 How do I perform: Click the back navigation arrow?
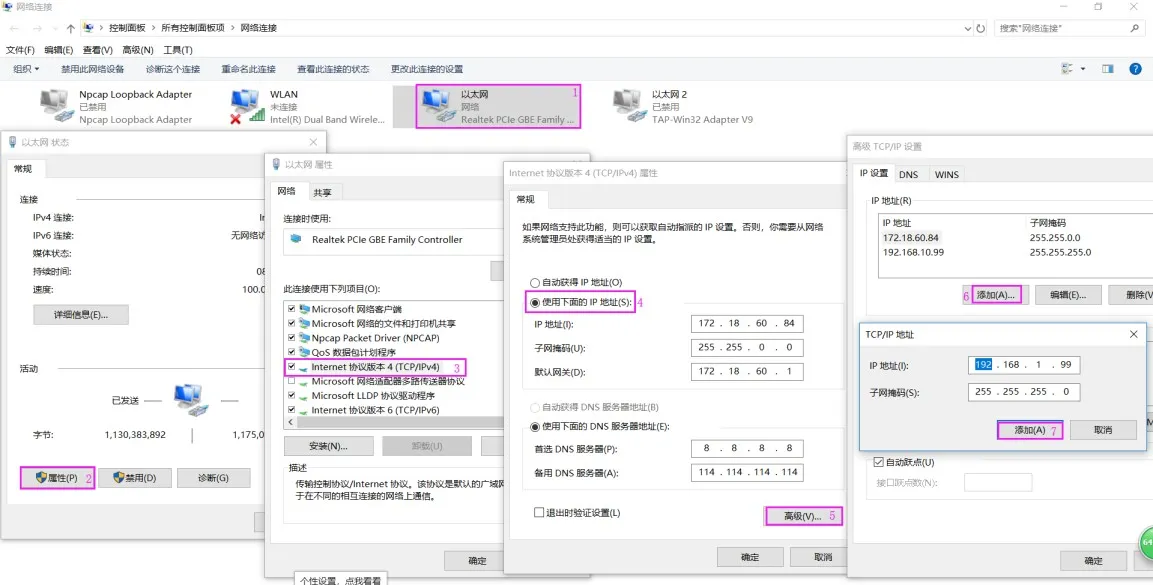tap(16, 27)
